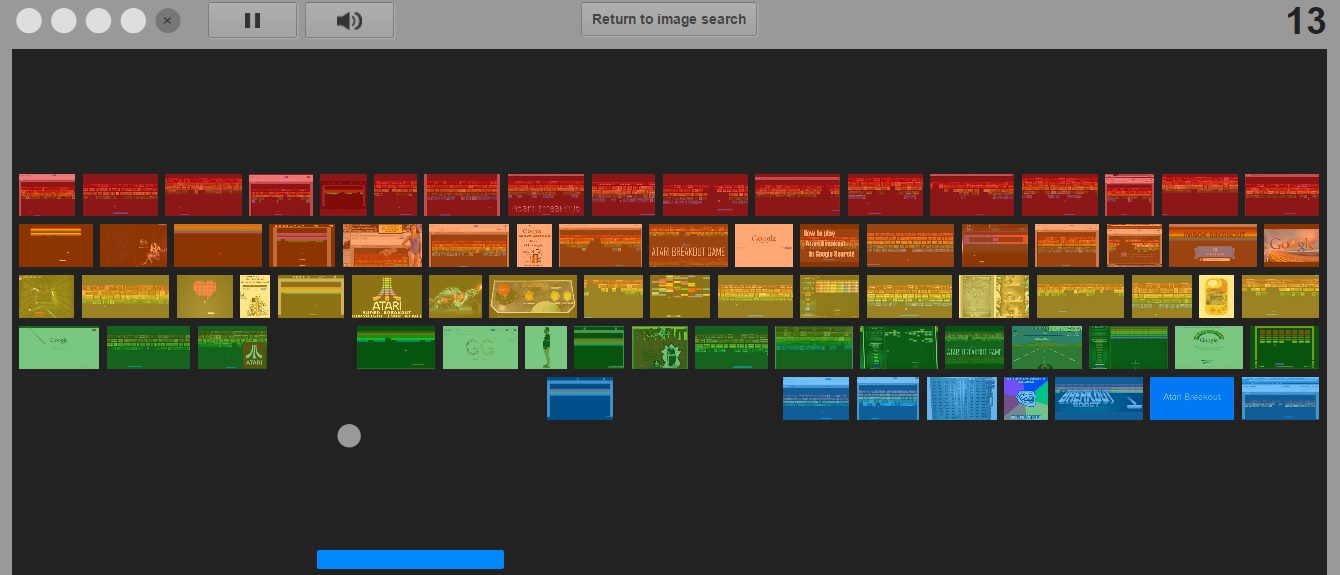Screen dimensions: 1340x575
Task: Select the light green GG brick
Action: coord(480,347)
